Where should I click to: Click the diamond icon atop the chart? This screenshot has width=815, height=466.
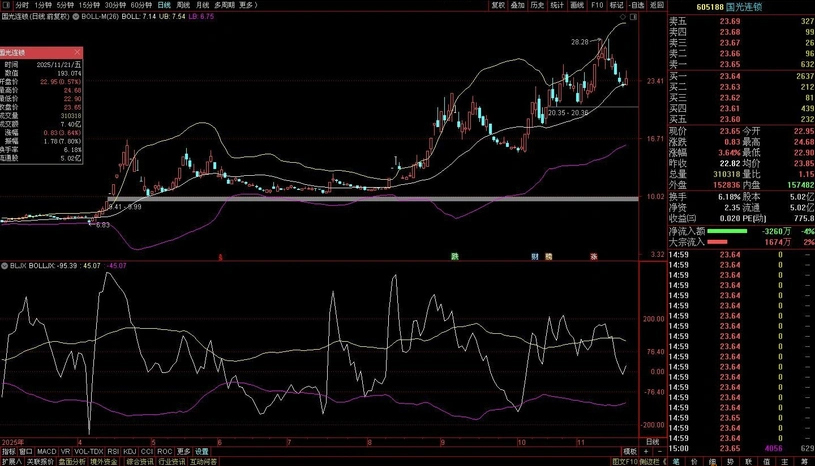pyautogui.click(x=623, y=17)
